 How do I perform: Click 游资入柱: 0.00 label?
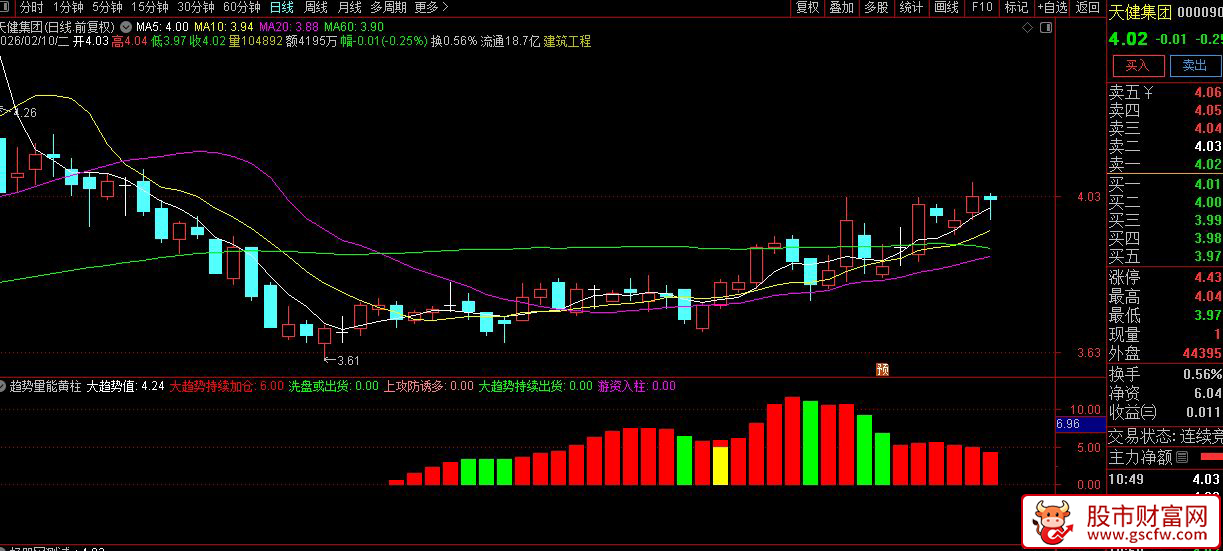pyautogui.click(x=636, y=386)
